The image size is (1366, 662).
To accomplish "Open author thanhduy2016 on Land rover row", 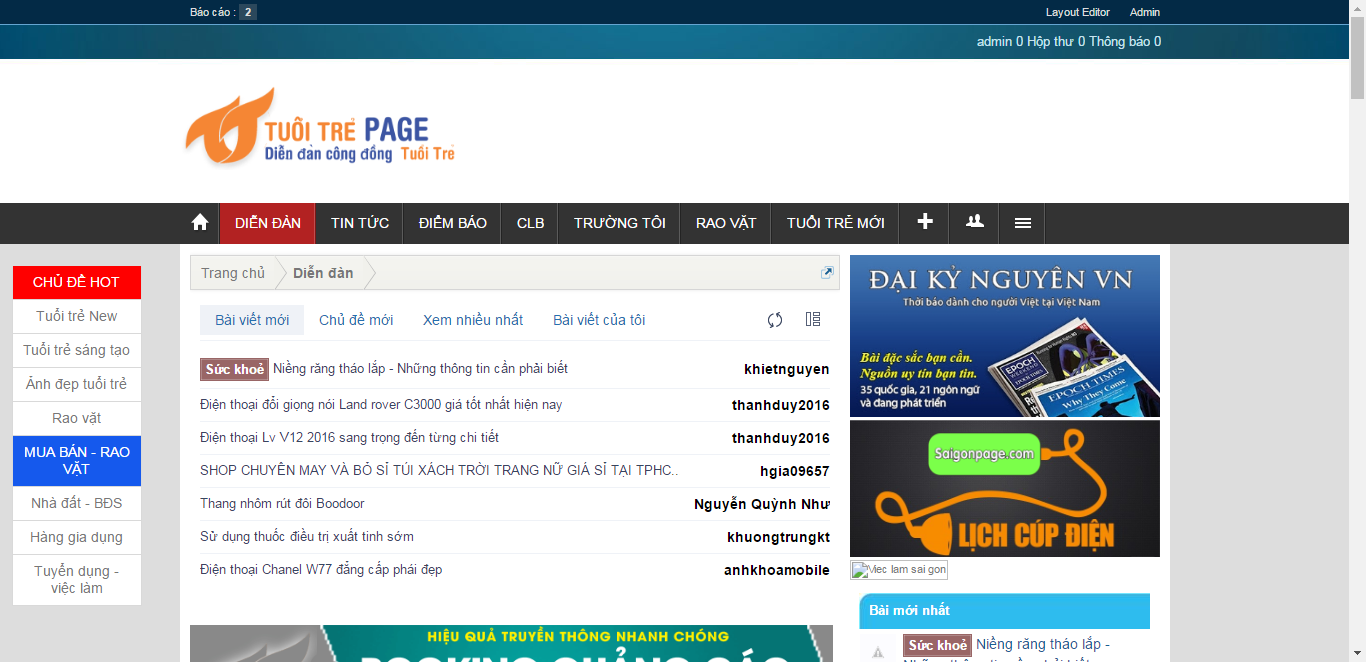I will tap(781, 406).
